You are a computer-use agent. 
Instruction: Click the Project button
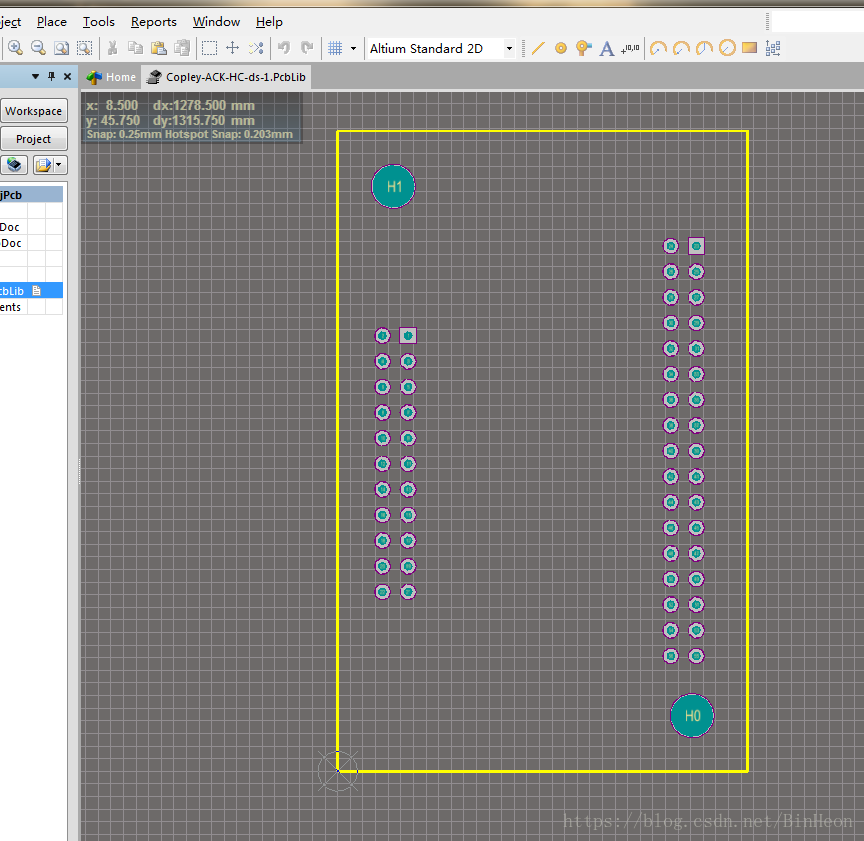point(34,139)
